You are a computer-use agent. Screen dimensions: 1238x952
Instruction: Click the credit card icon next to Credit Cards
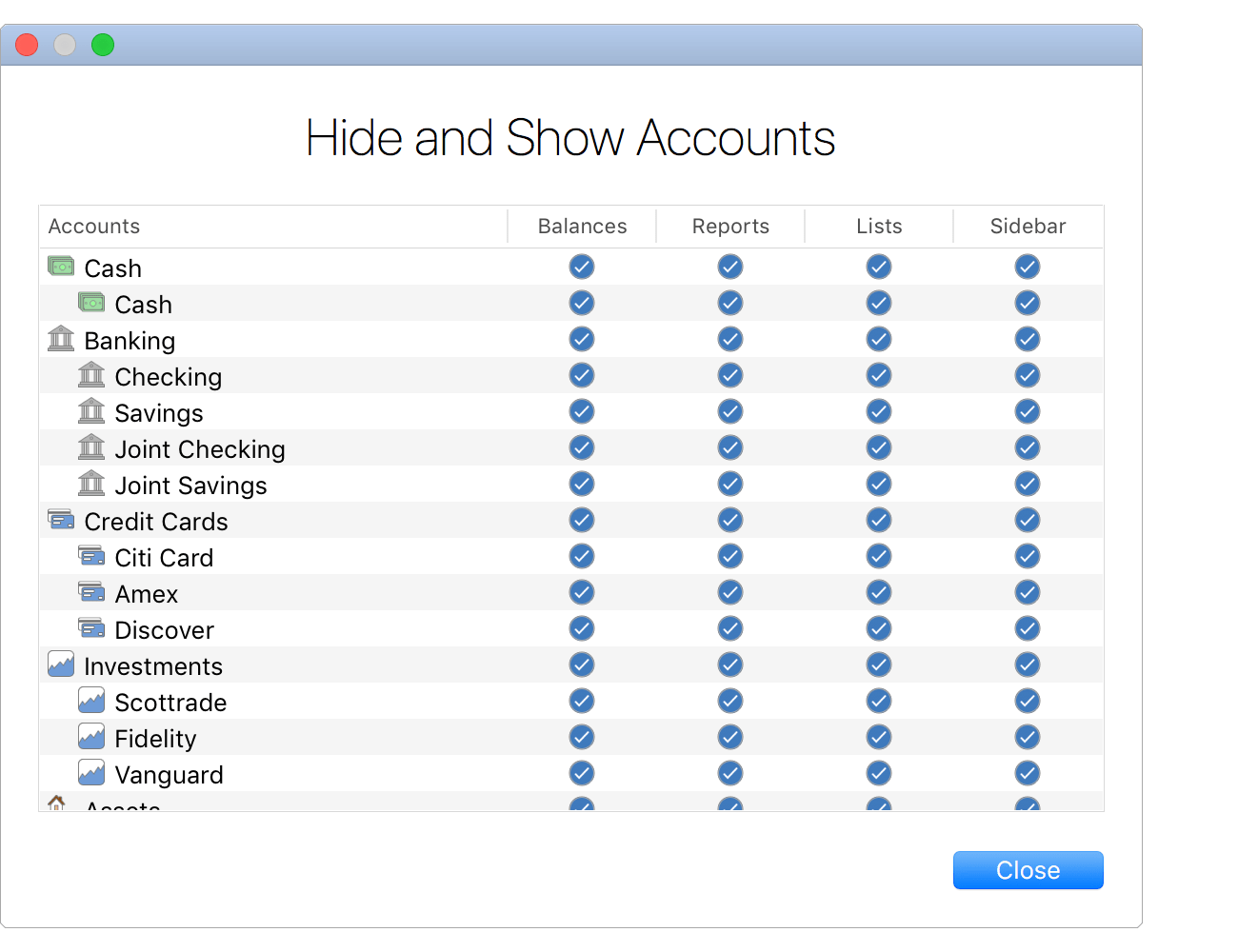tap(60, 519)
